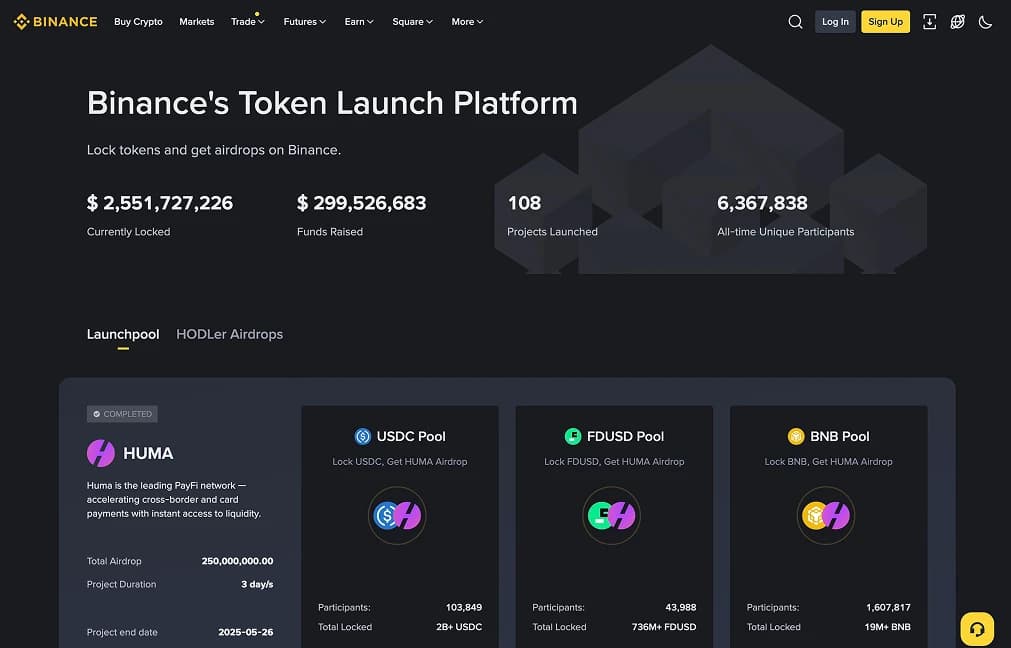Click the Log In button
Image resolution: width=1011 pixels, height=648 pixels.
pos(835,22)
